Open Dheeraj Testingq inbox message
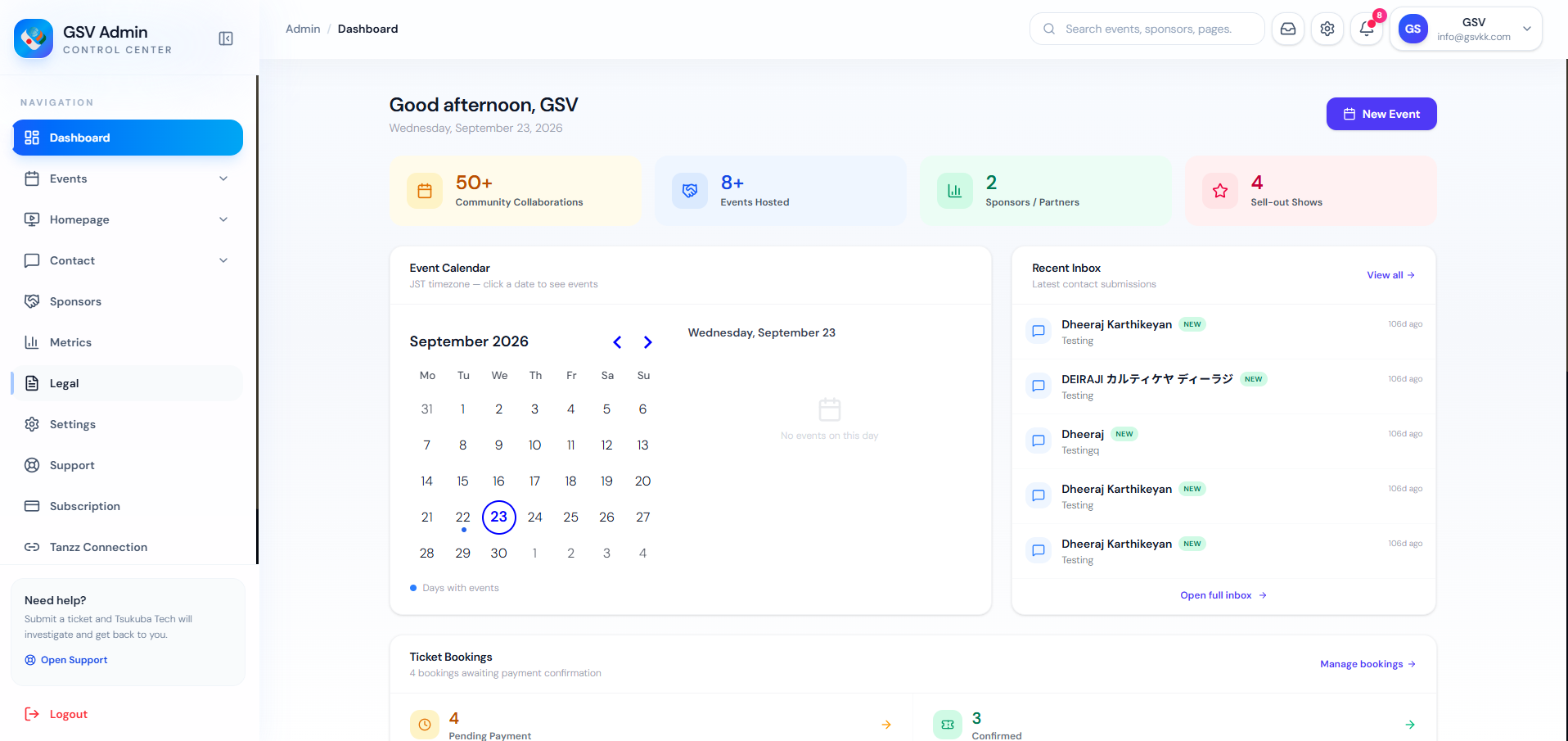Image resolution: width=1568 pixels, height=741 pixels. pos(1223,441)
